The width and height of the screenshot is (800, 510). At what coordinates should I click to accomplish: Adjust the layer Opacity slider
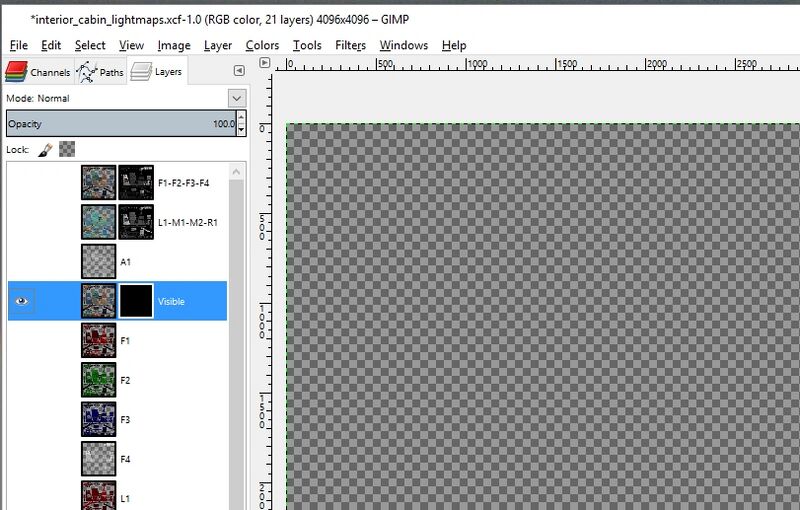coord(121,123)
